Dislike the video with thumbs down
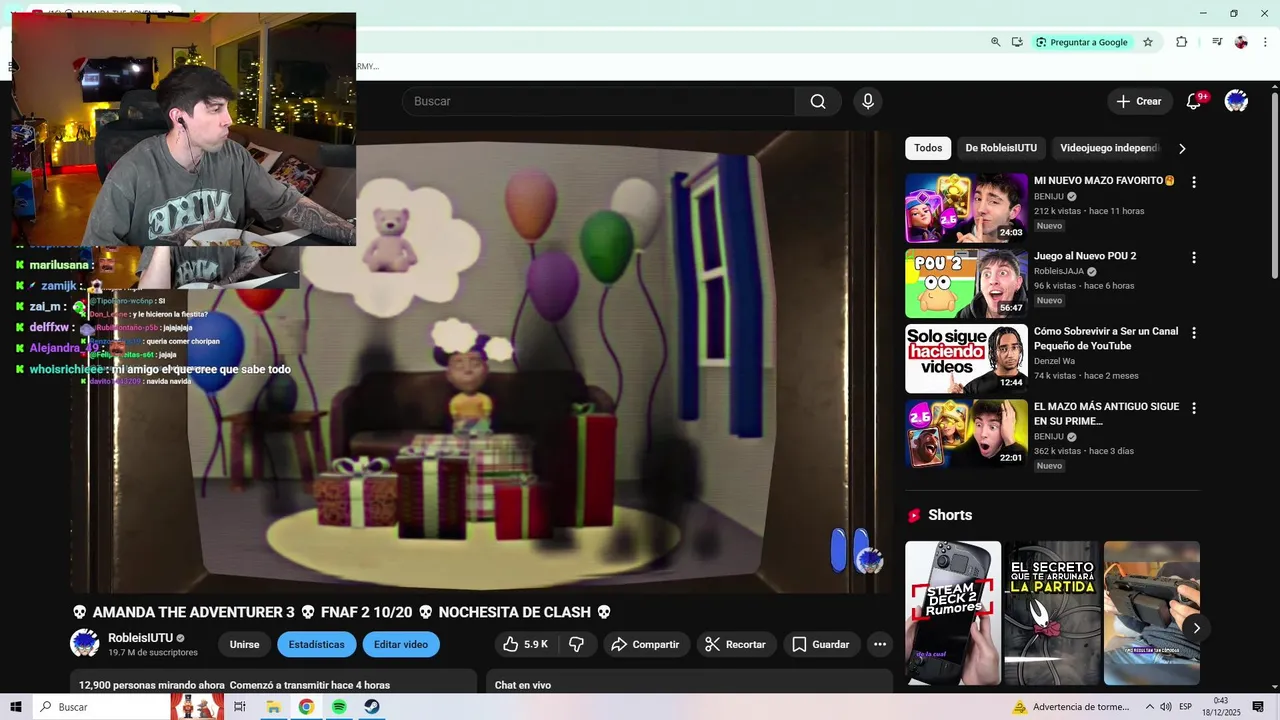This screenshot has width=1280, height=720. 576,644
